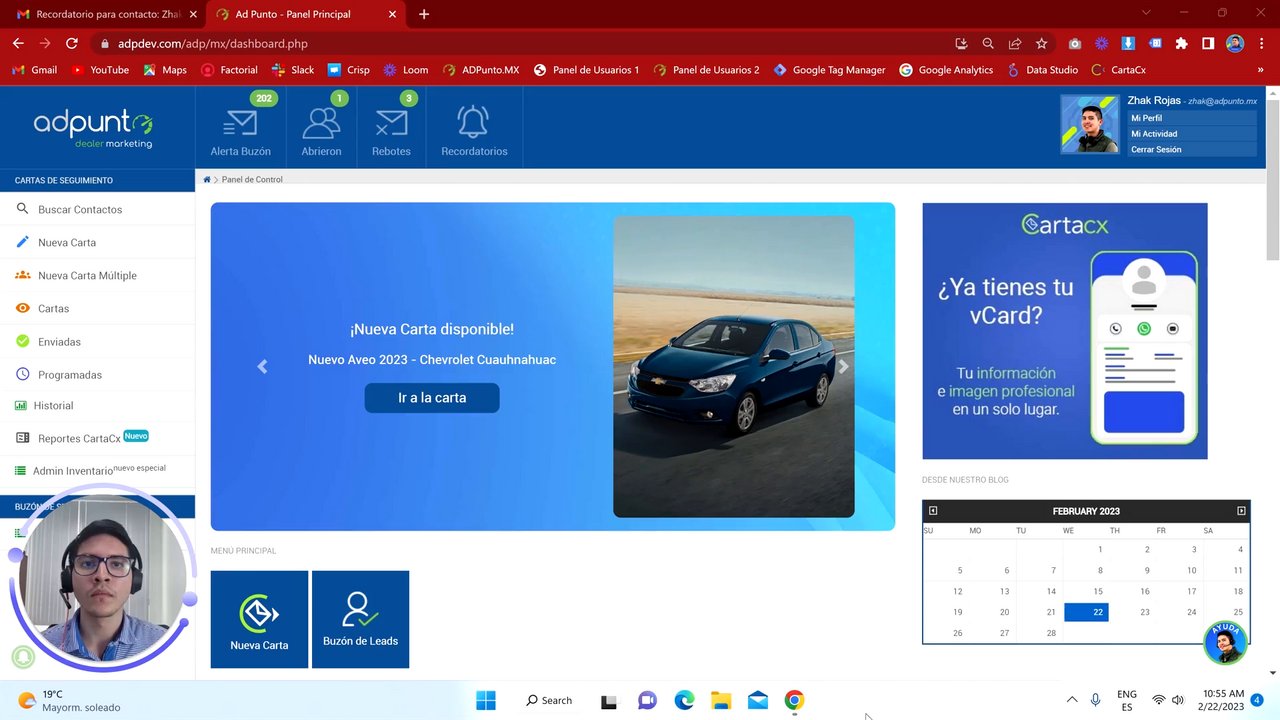Click the Nueva Carta pencil icon in sidebar
The height and width of the screenshot is (720, 1280).
coord(22,242)
